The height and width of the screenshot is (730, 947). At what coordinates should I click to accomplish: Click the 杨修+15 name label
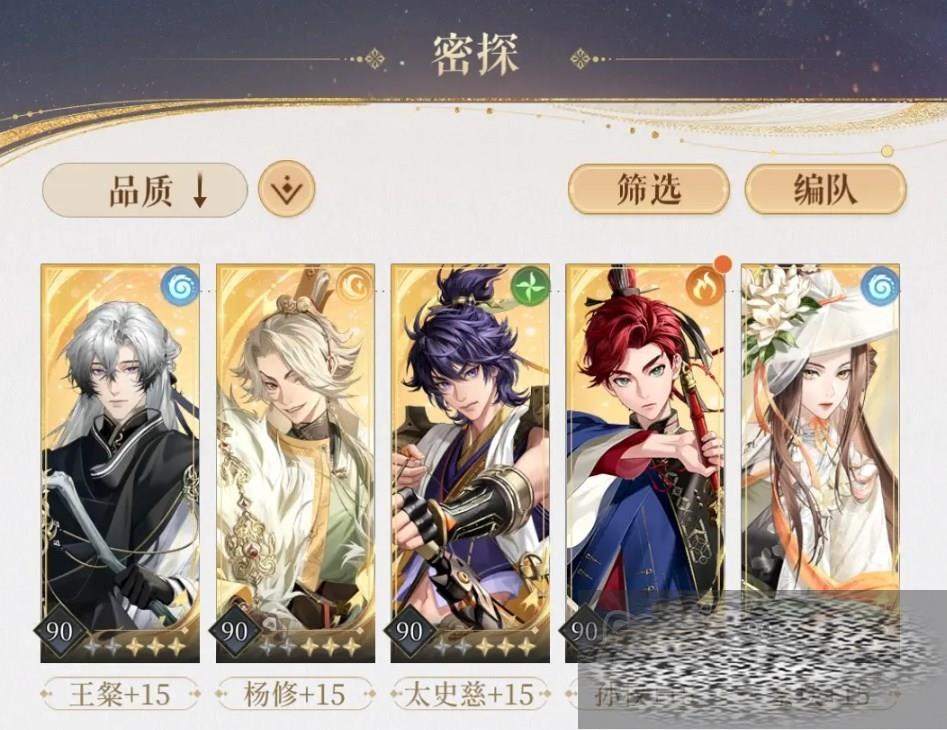point(295,694)
